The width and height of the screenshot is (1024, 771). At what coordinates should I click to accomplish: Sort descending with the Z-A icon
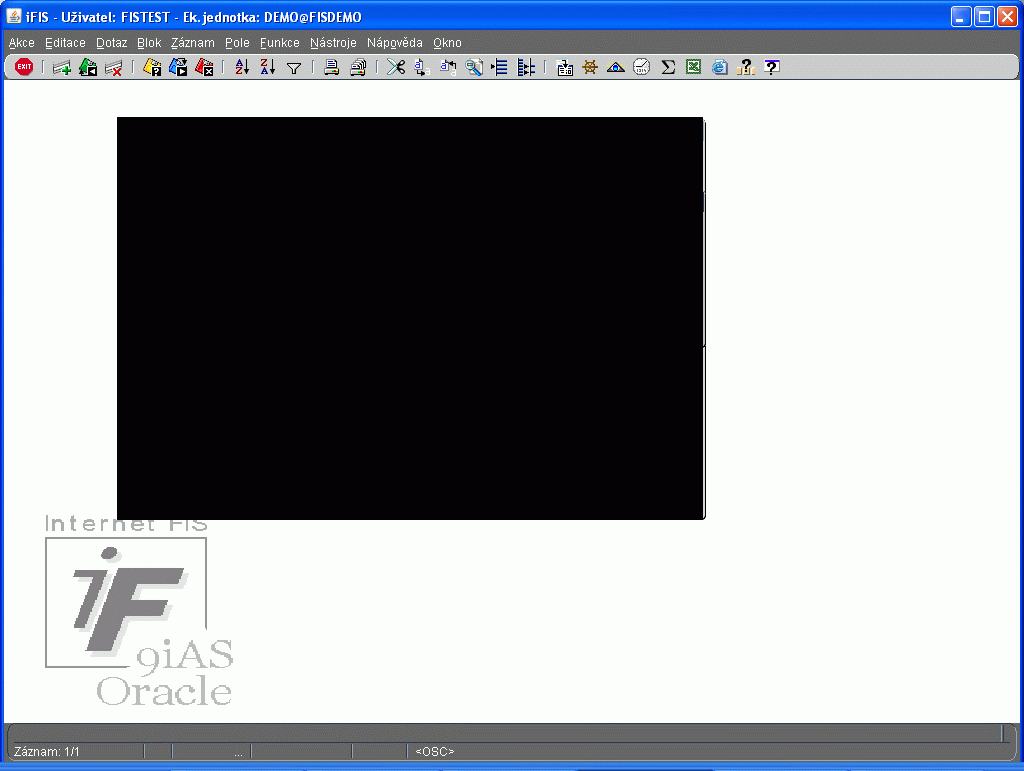[268, 67]
